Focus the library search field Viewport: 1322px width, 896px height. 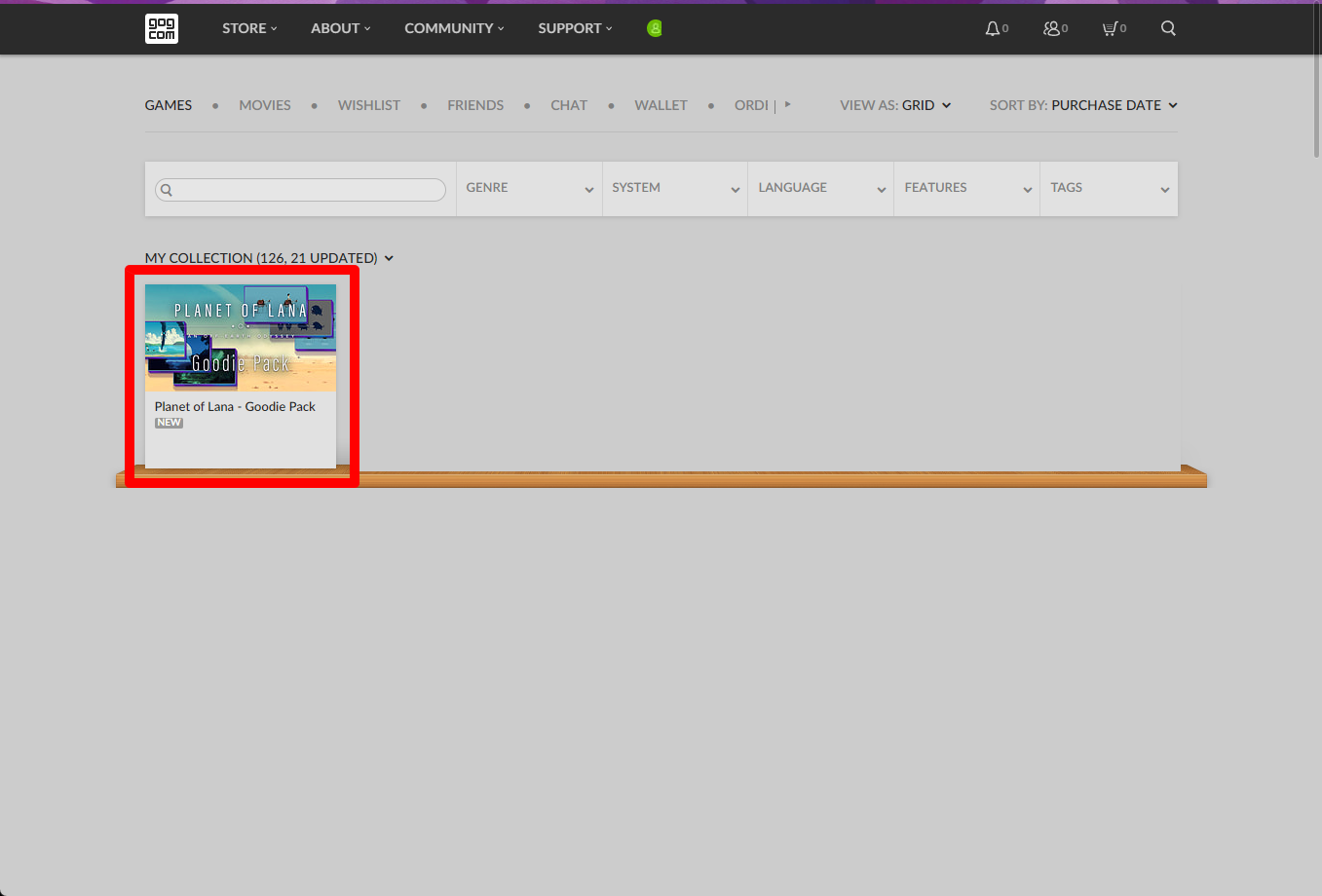[300, 190]
